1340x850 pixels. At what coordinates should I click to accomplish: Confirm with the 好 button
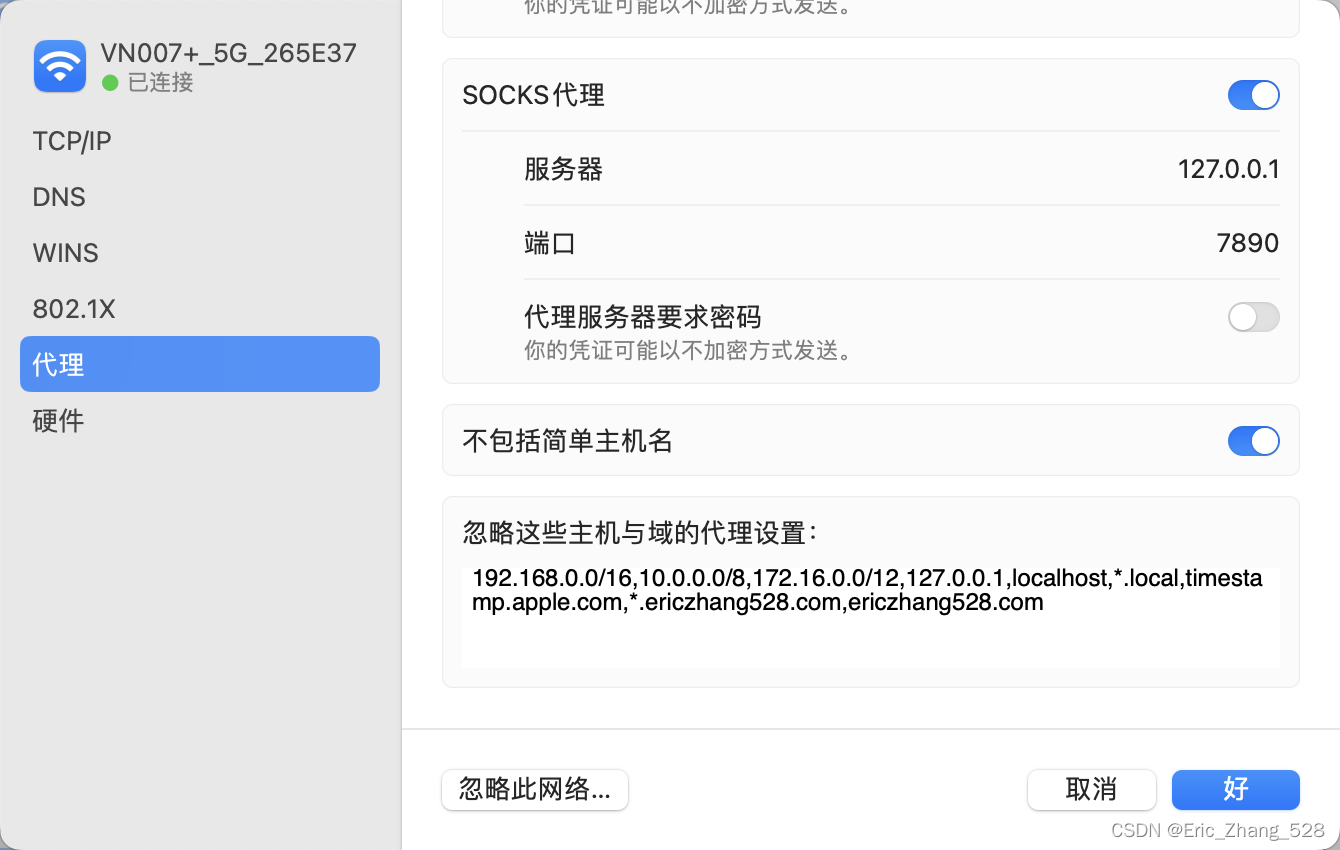pyautogui.click(x=1235, y=790)
